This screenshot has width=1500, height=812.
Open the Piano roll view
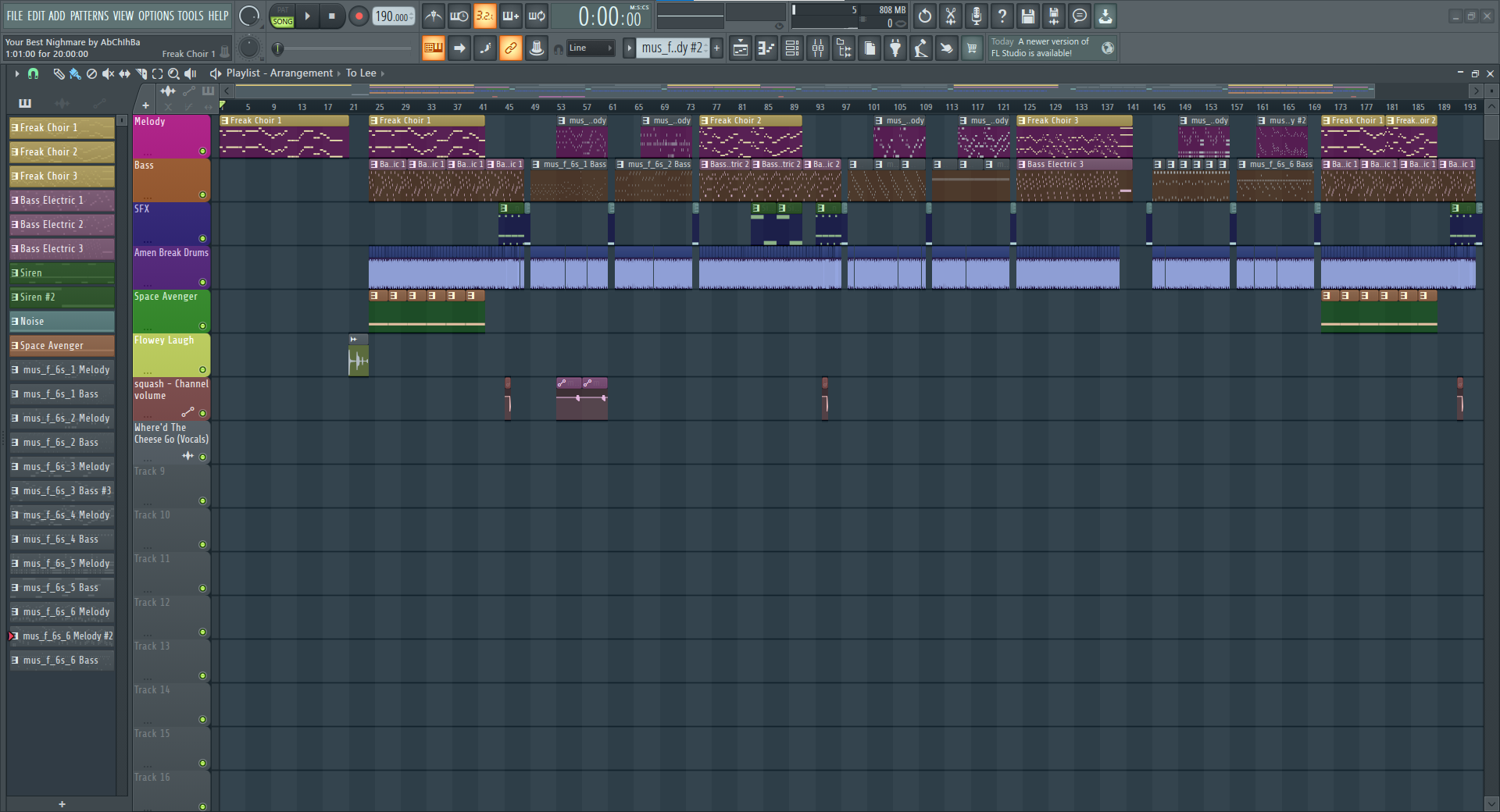tap(766, 48)
